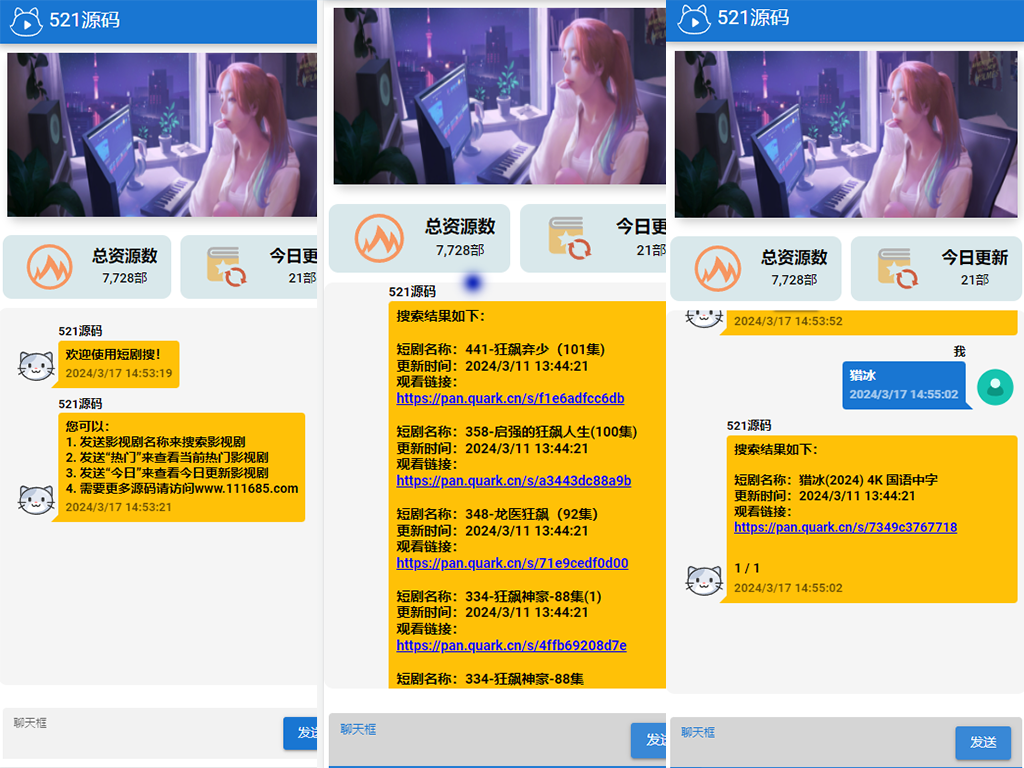1024x768 pixels.
Task: Click the 521源码 title in the left header
Action: pyautogui.click(x=84, y=20)
